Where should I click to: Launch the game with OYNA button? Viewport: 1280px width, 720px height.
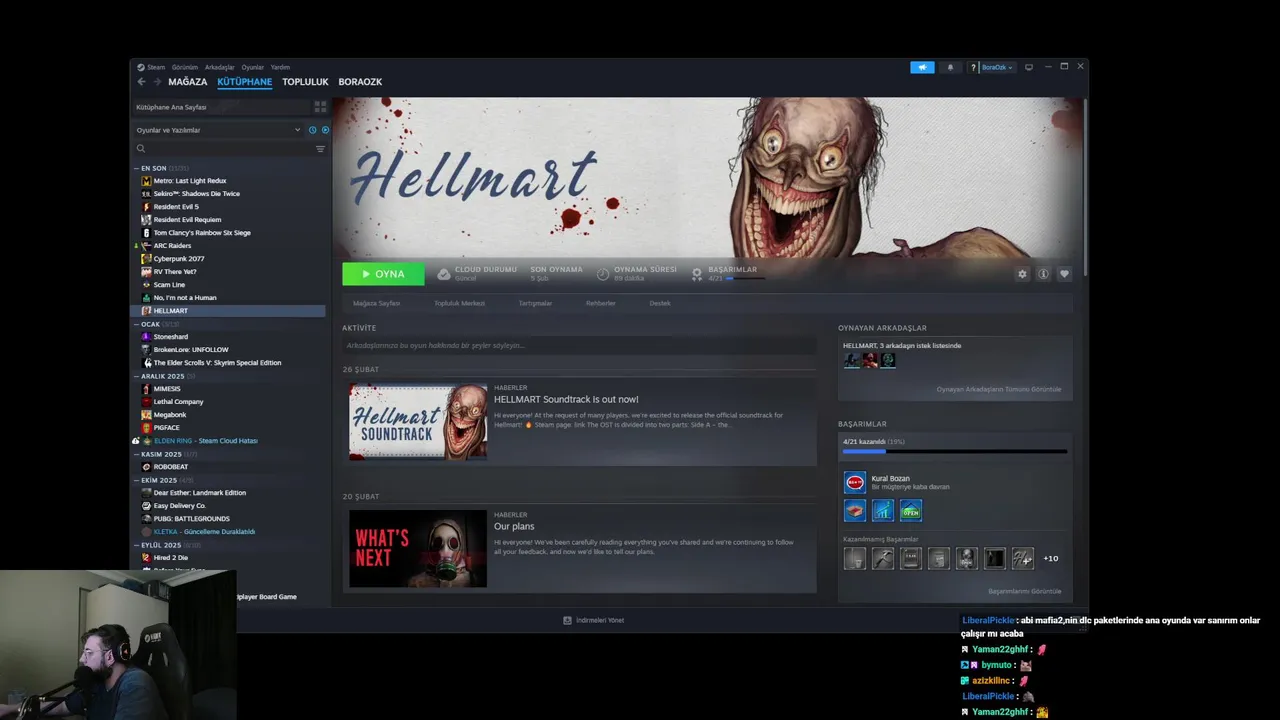[383, 274]
